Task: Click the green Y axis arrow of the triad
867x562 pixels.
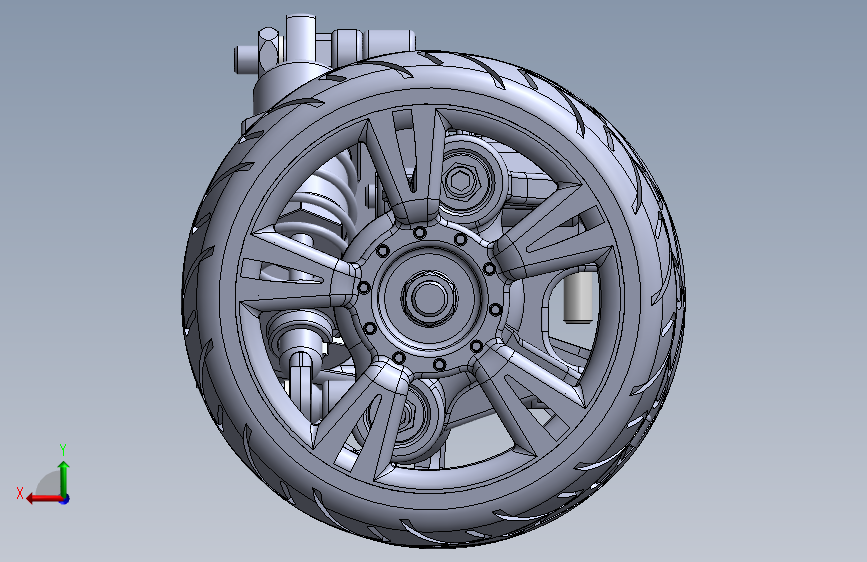Action: pos(64,478)
